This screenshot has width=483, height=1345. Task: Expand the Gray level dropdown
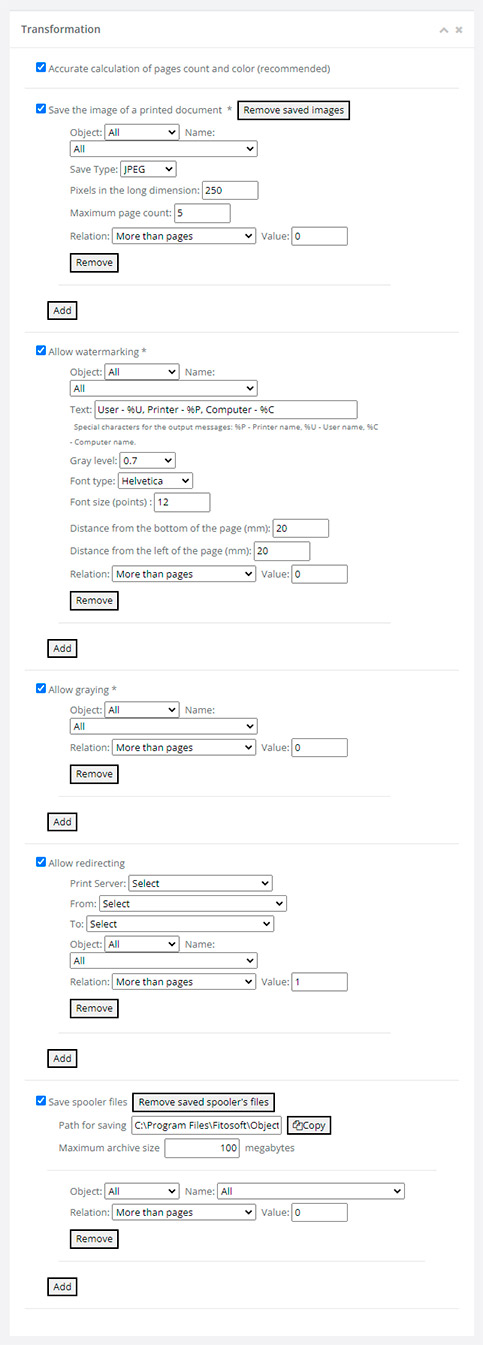click(x=148, y=460)
